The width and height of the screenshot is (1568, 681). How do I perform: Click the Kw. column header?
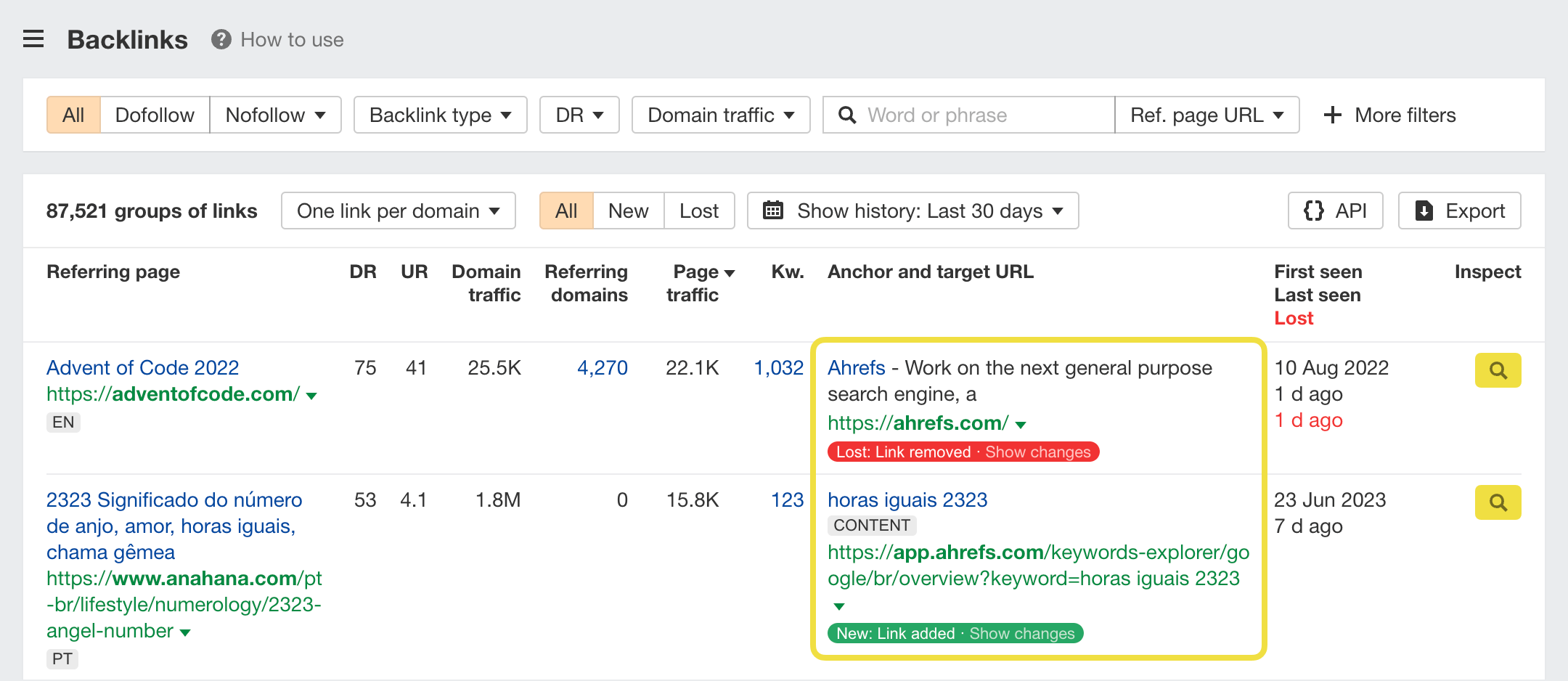click(x=788, y=272)
